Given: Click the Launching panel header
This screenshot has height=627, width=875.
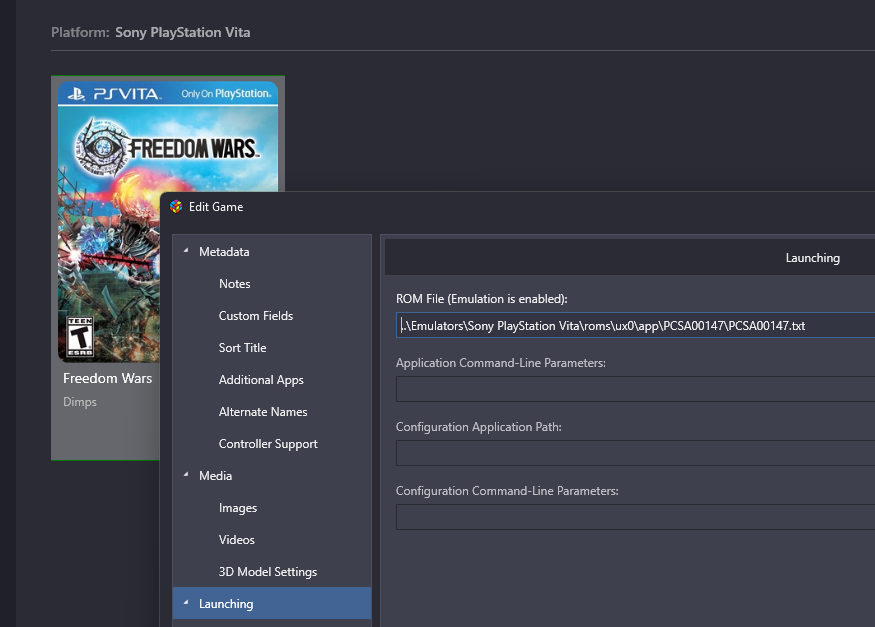Looking at the screenshot, I should 630,258.
